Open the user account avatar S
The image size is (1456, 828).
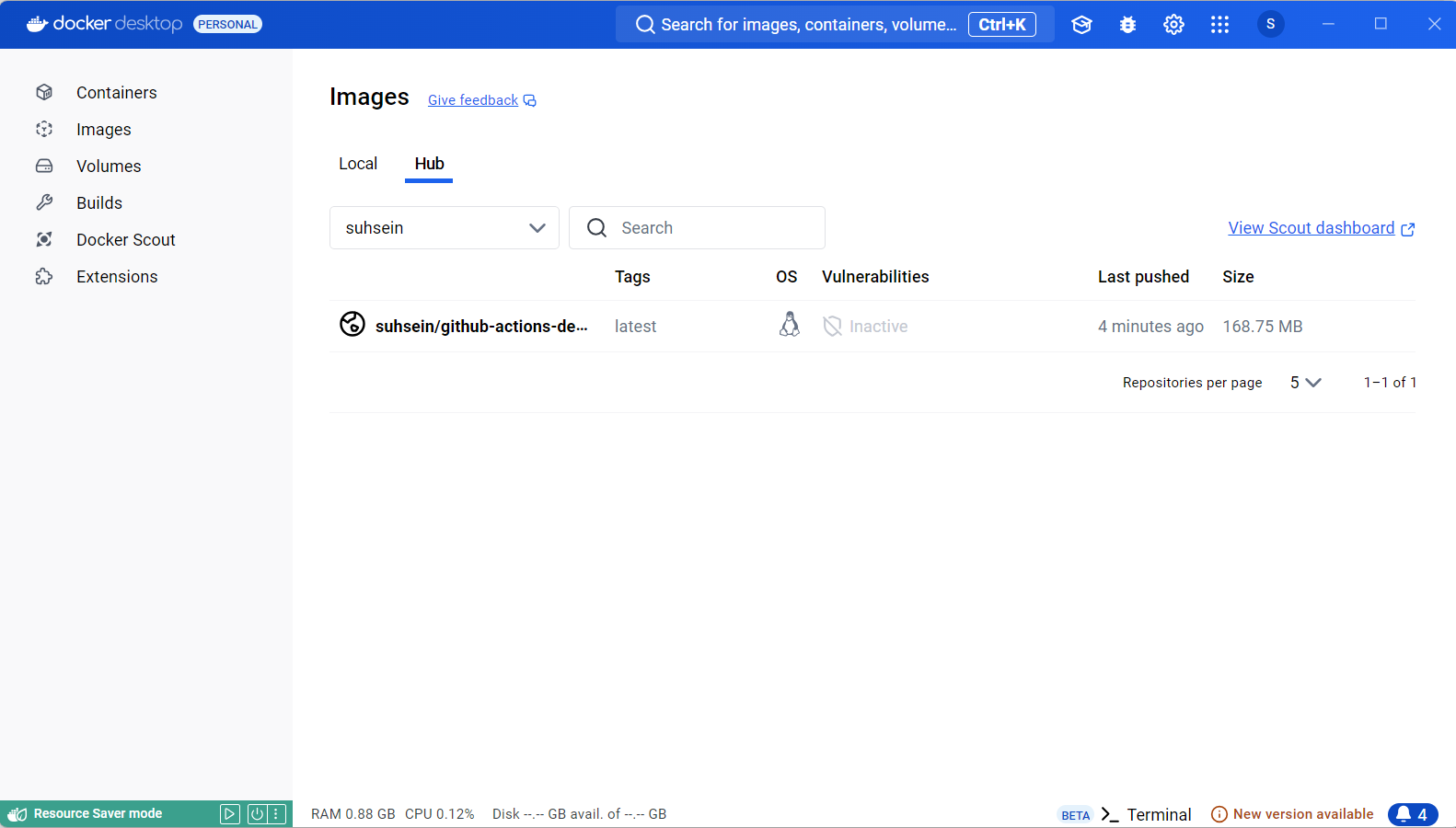click(1270, 24)
